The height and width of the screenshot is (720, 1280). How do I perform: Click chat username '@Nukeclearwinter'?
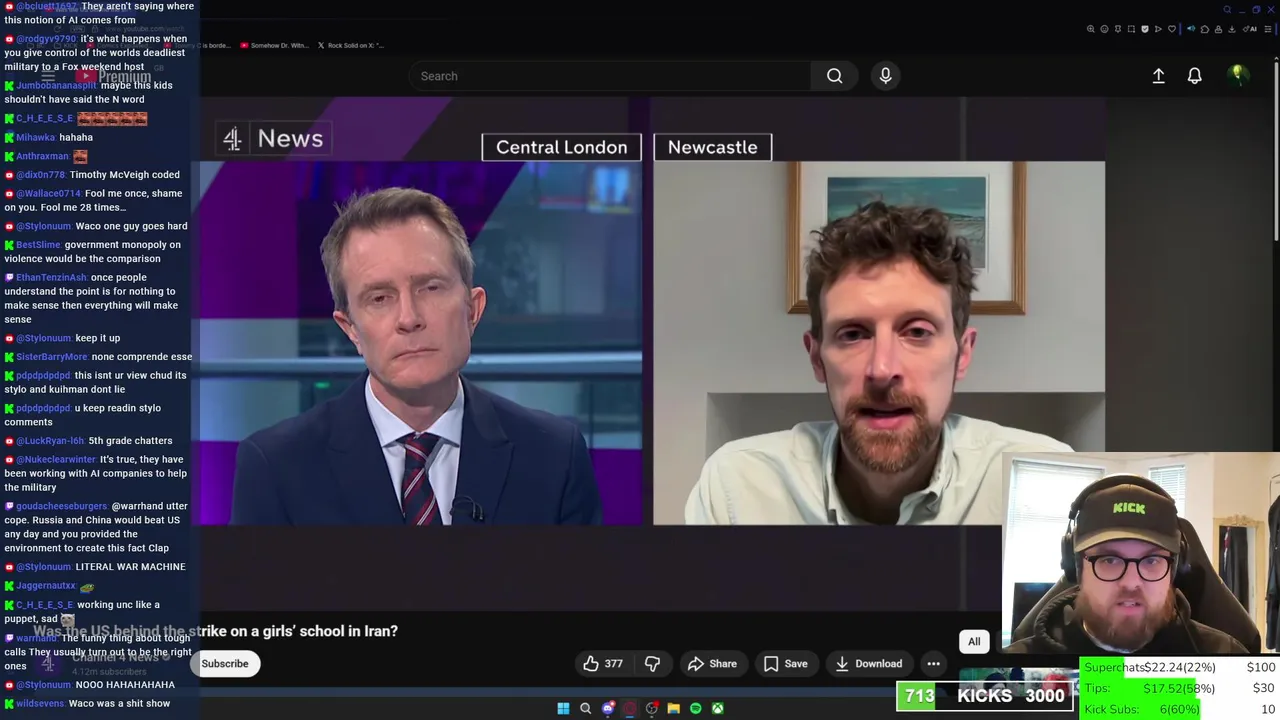56,460
